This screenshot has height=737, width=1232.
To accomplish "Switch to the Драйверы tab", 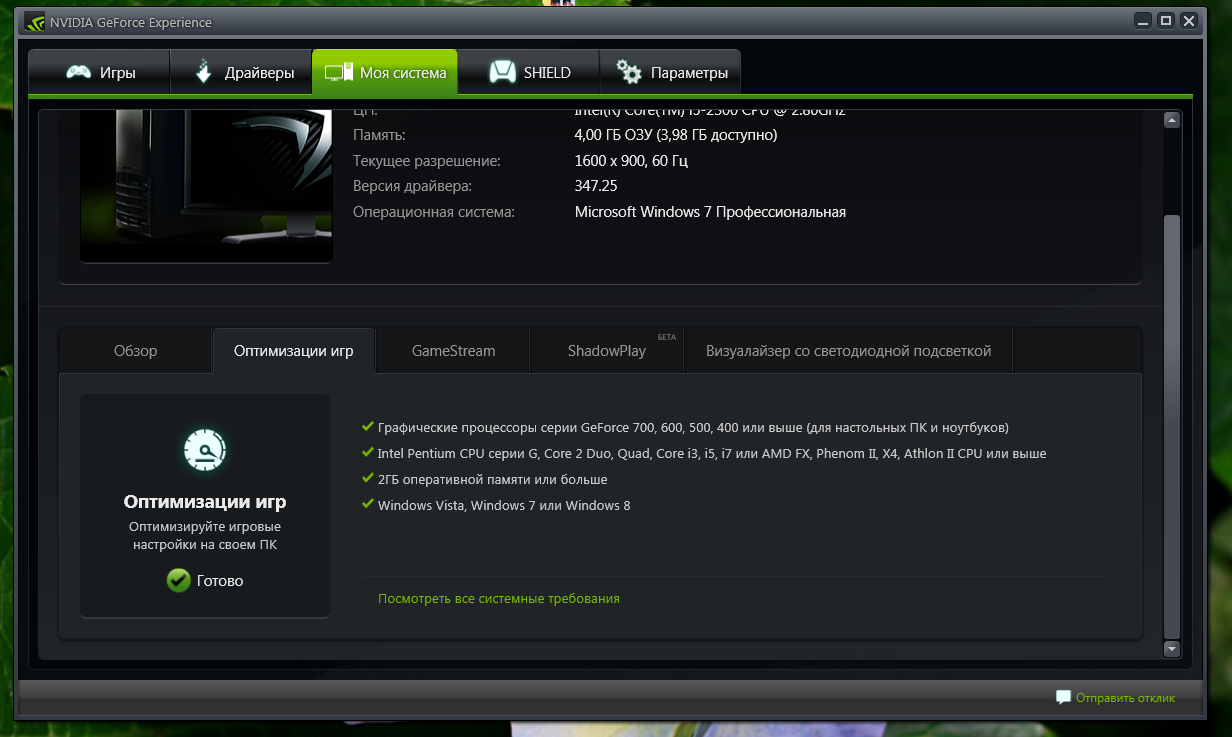I will [241, 72].
